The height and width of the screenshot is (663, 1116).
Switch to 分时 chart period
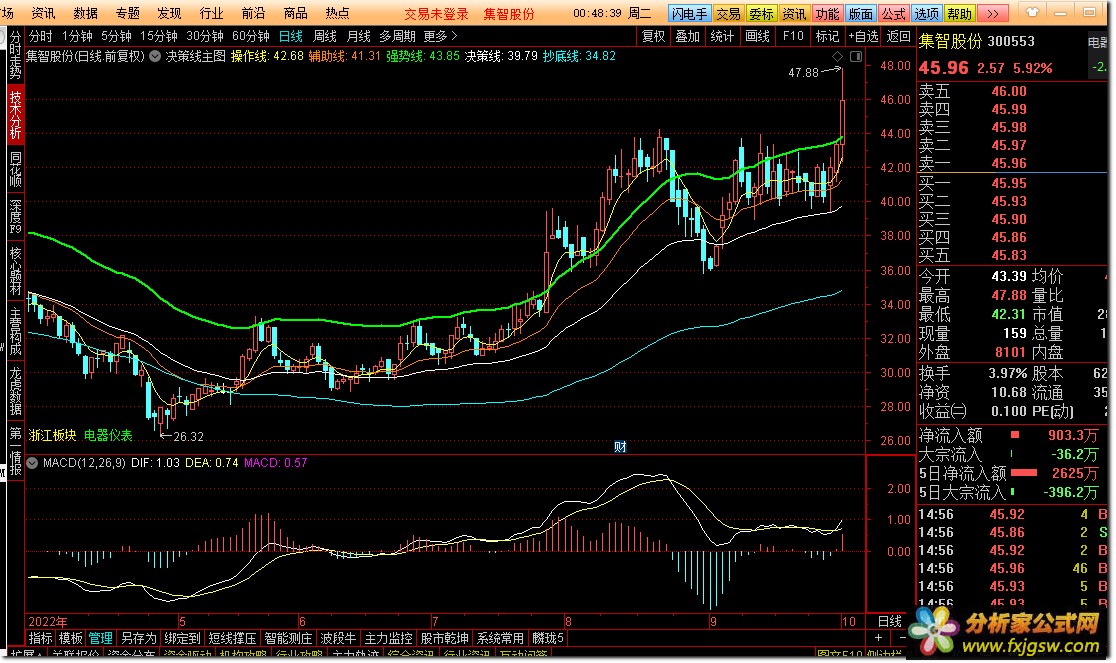pyautogui.click(x=41, y=36)
